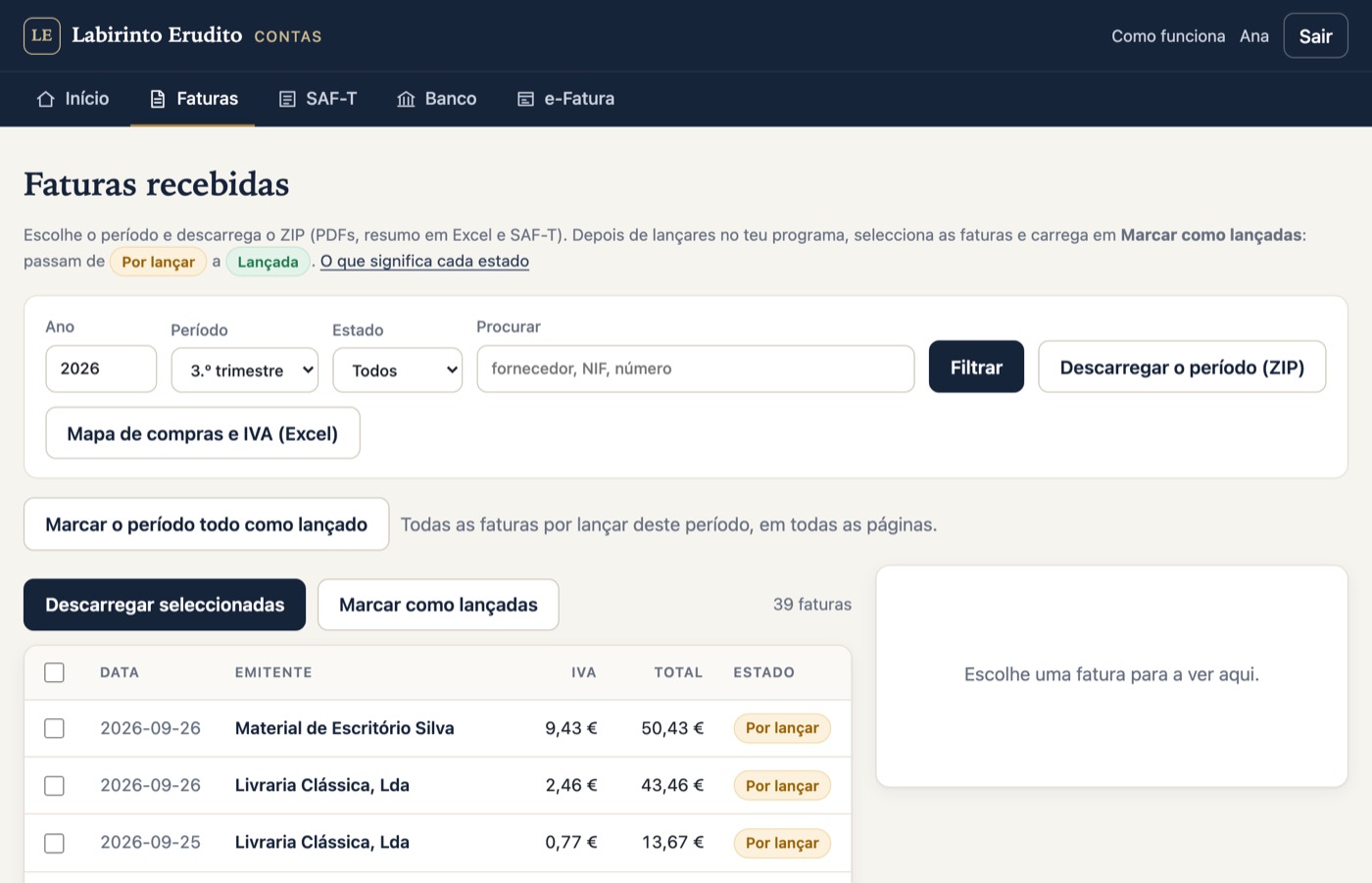Open the Como funciona link
The height and width of the screenshot is (883, 1372).
pyautogui.click(x=1168, y=36)
